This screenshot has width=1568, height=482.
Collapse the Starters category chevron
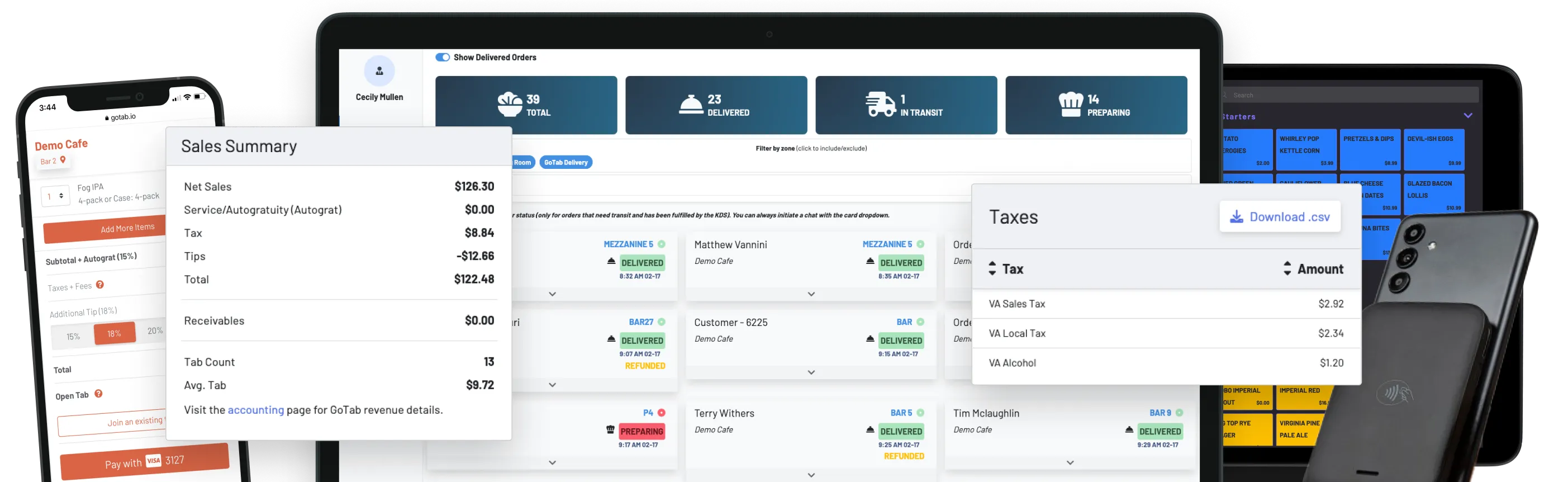(x=1467, y=116)
